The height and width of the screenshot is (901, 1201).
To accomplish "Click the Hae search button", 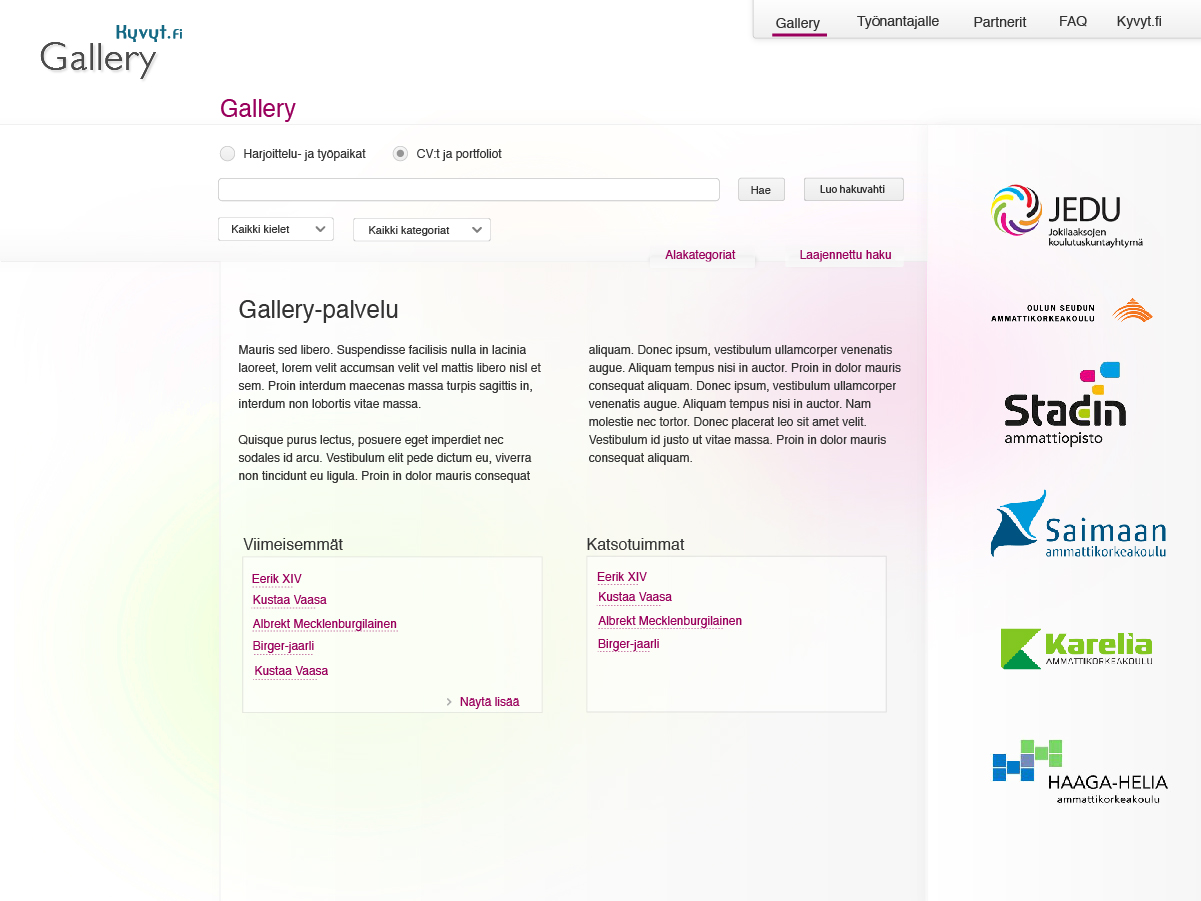I will 761,190.
